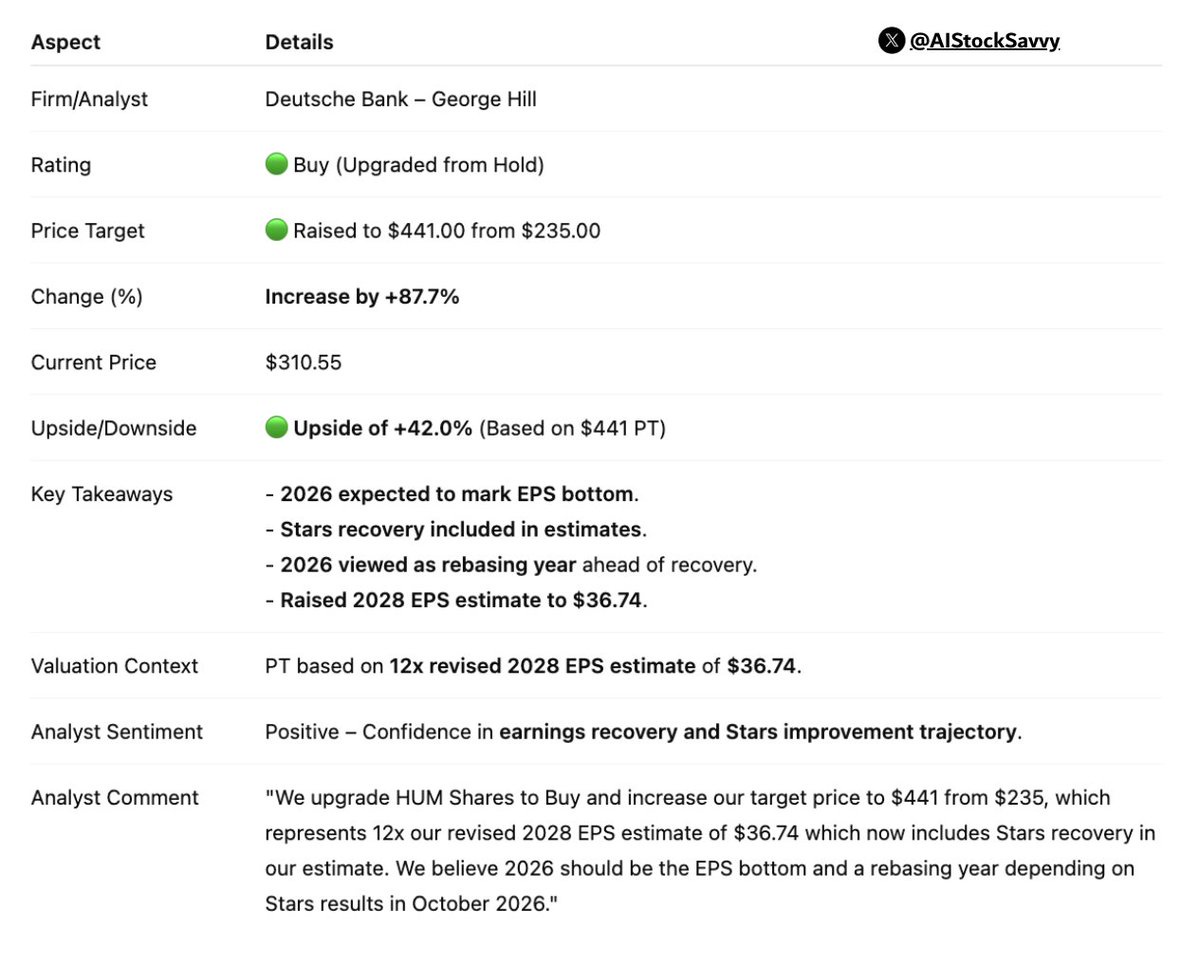Image resolution: width=1199 pixels, height=966 pixels.
Task: Click Raised 2028 EPS estimate to $36.74 line
Action: click(457, 600)
